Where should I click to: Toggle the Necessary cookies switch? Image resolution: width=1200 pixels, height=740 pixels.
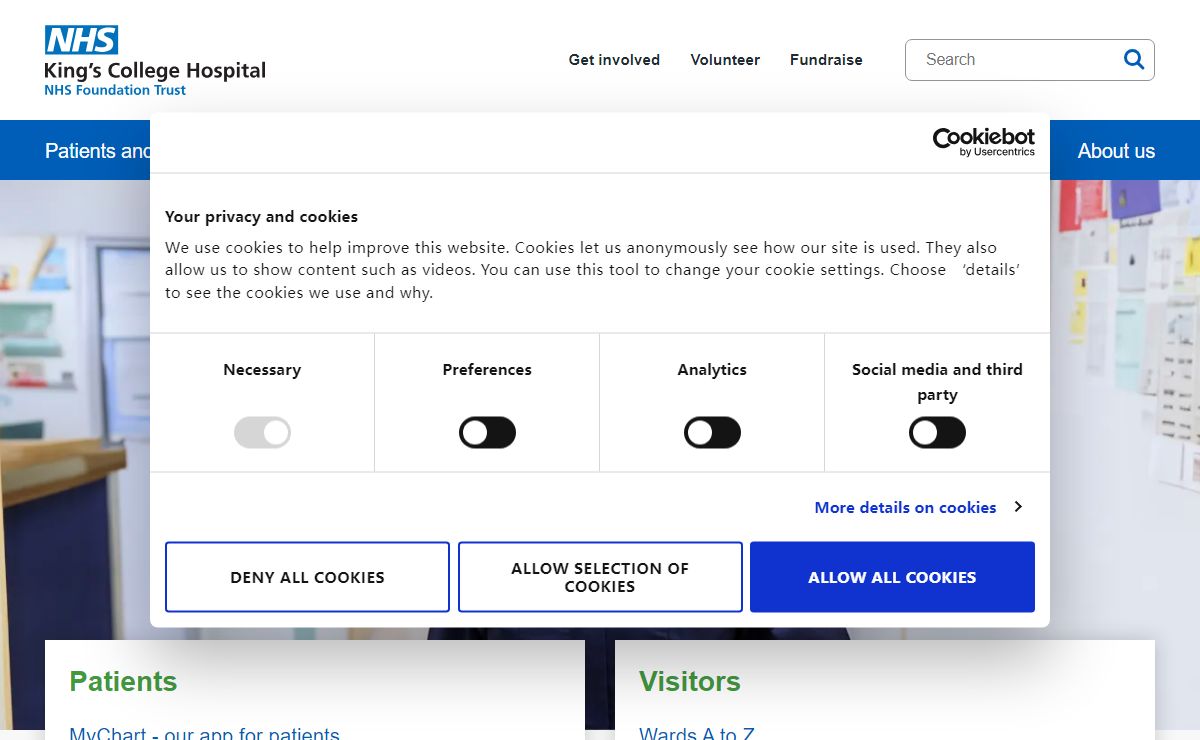(x=262, y=433)
